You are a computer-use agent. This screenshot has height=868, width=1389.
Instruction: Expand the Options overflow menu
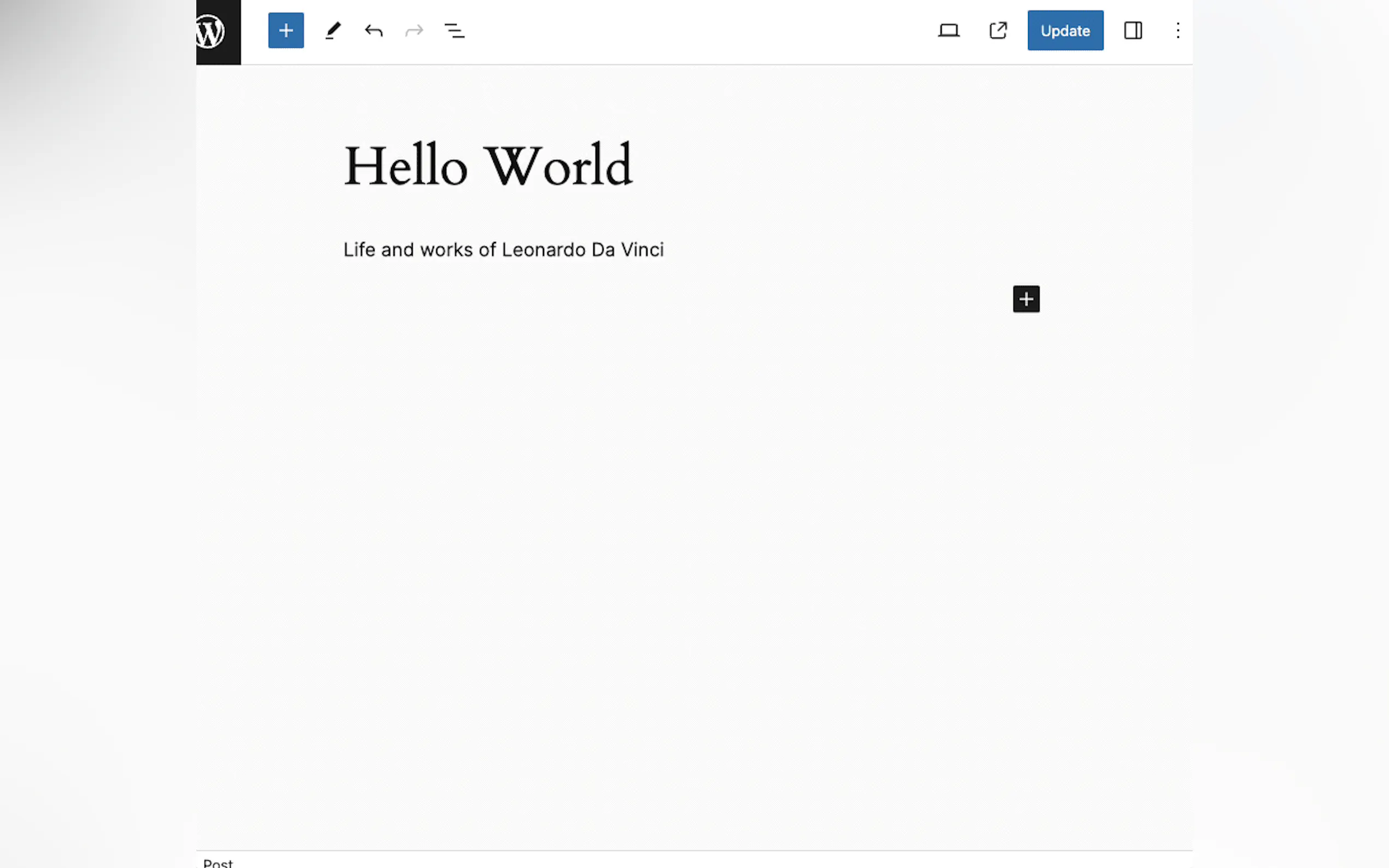[x=1178, y=31]
